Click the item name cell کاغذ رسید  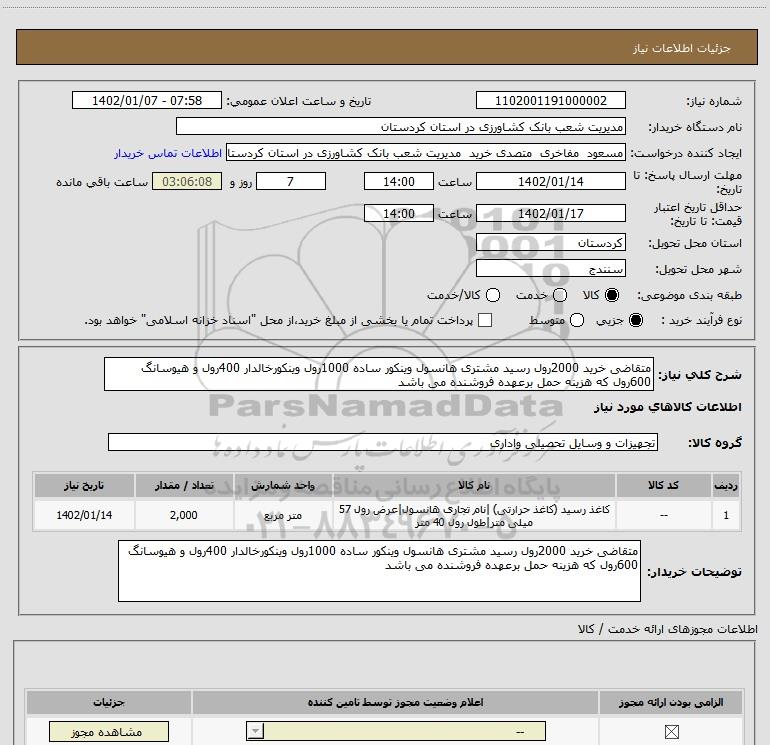coord(474,515)
